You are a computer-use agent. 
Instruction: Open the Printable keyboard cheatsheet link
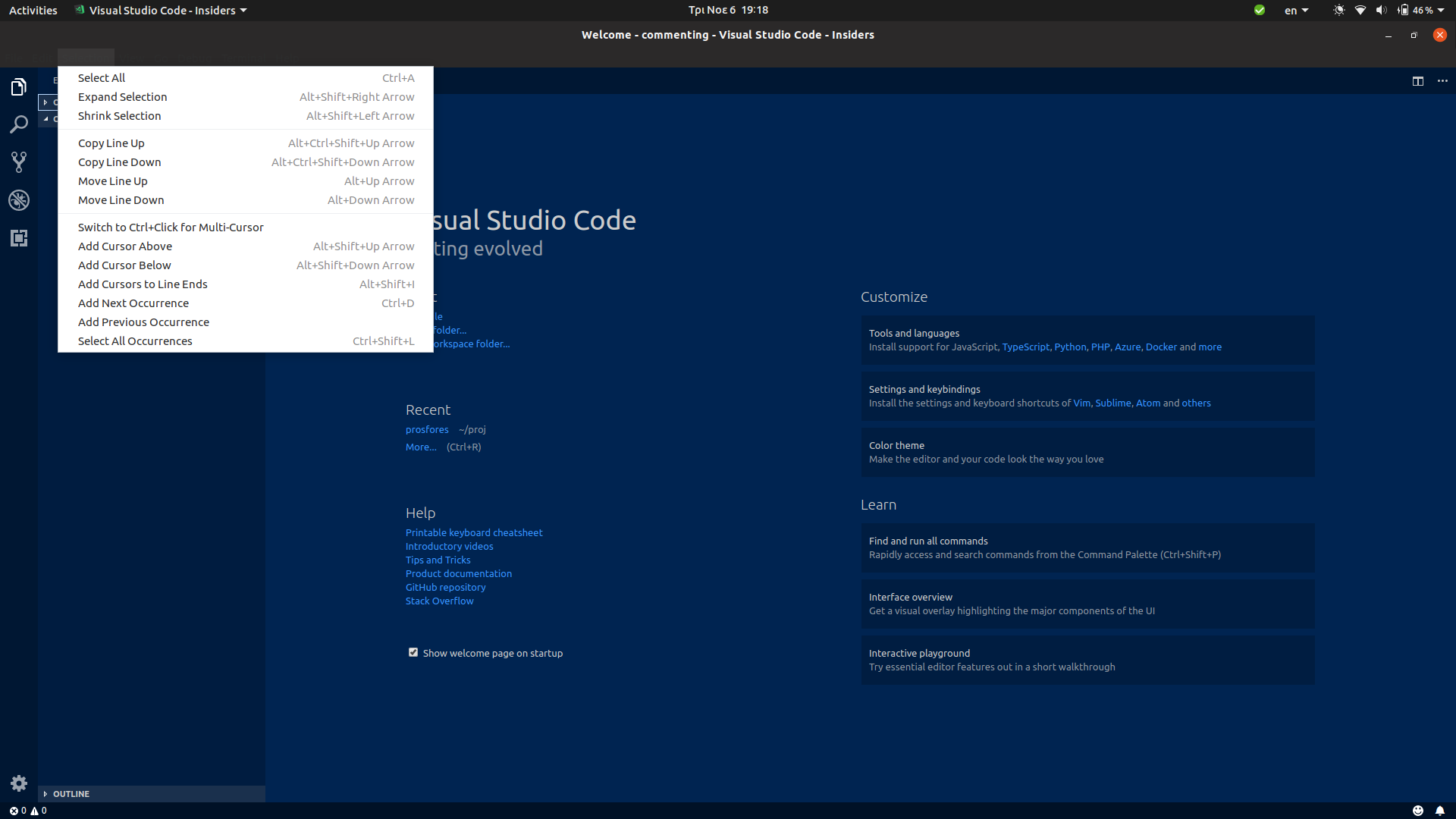pos(474,532)
